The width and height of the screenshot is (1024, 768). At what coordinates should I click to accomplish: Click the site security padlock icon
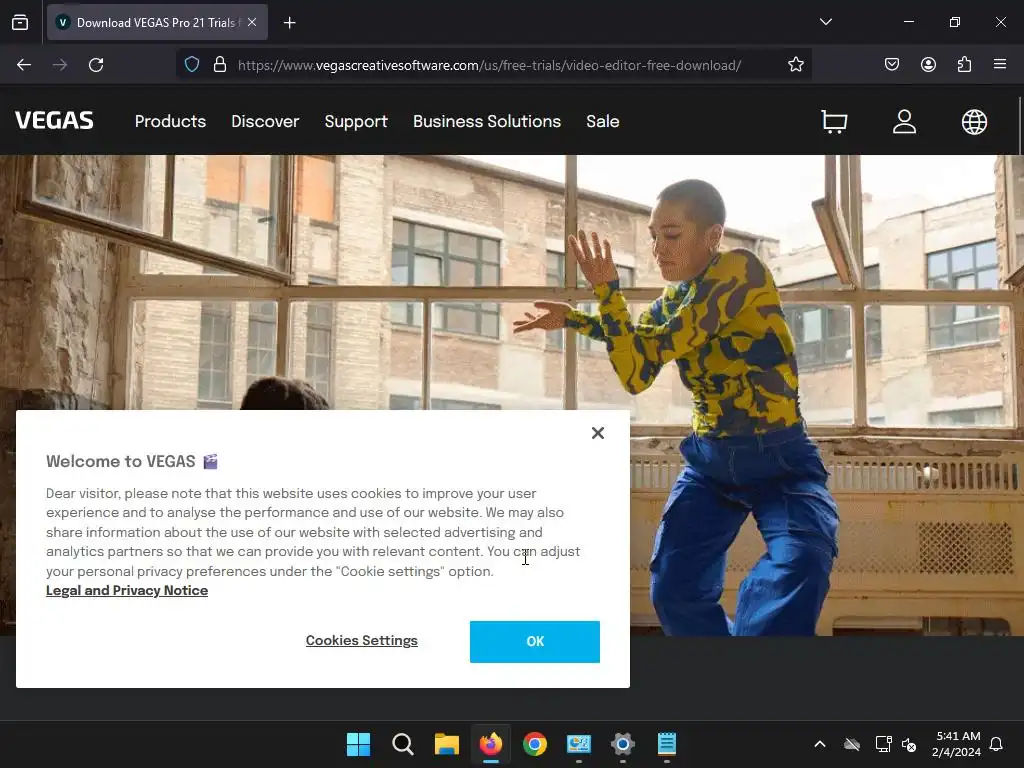coord(220,65)
